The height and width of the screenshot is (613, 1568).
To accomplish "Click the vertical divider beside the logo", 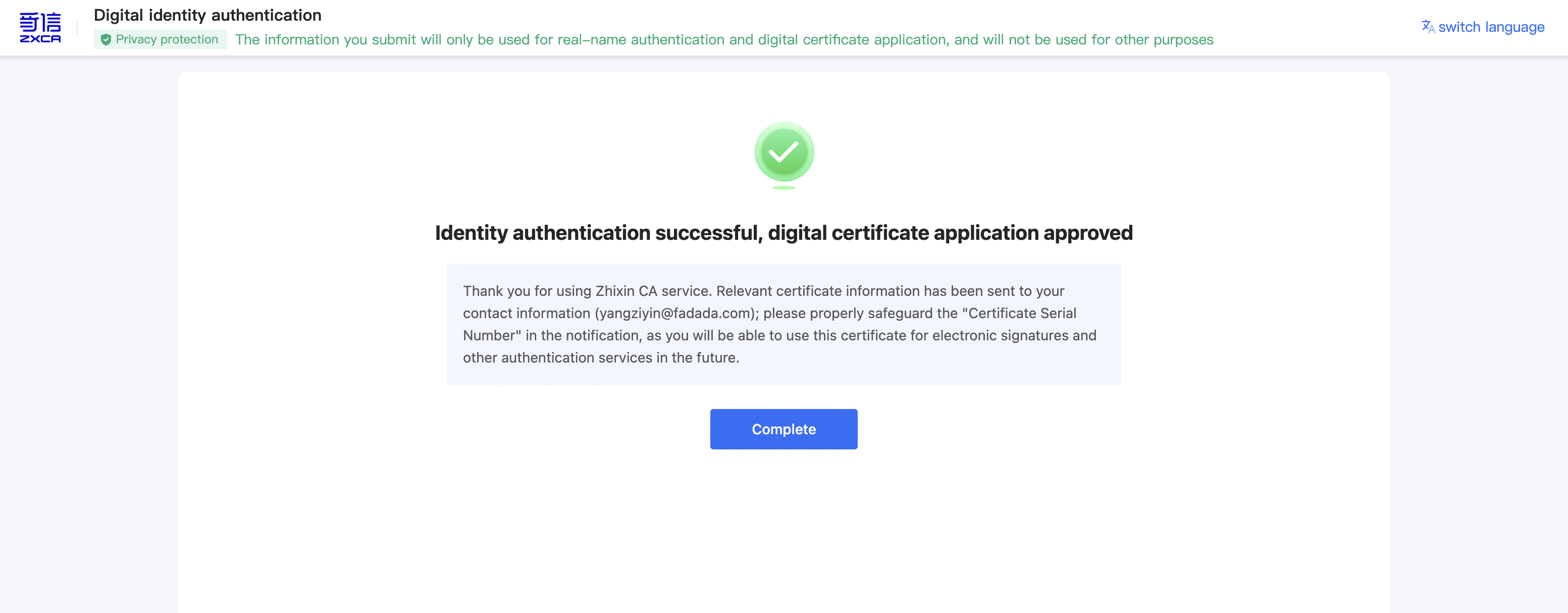I will (77, 27).
